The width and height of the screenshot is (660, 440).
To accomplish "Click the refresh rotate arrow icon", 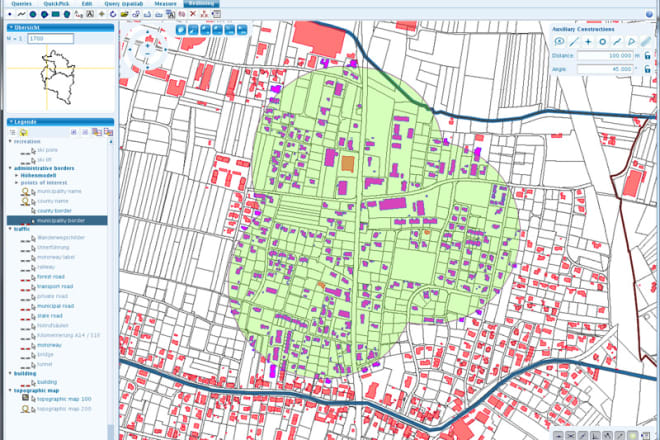I will click(113, 14).
